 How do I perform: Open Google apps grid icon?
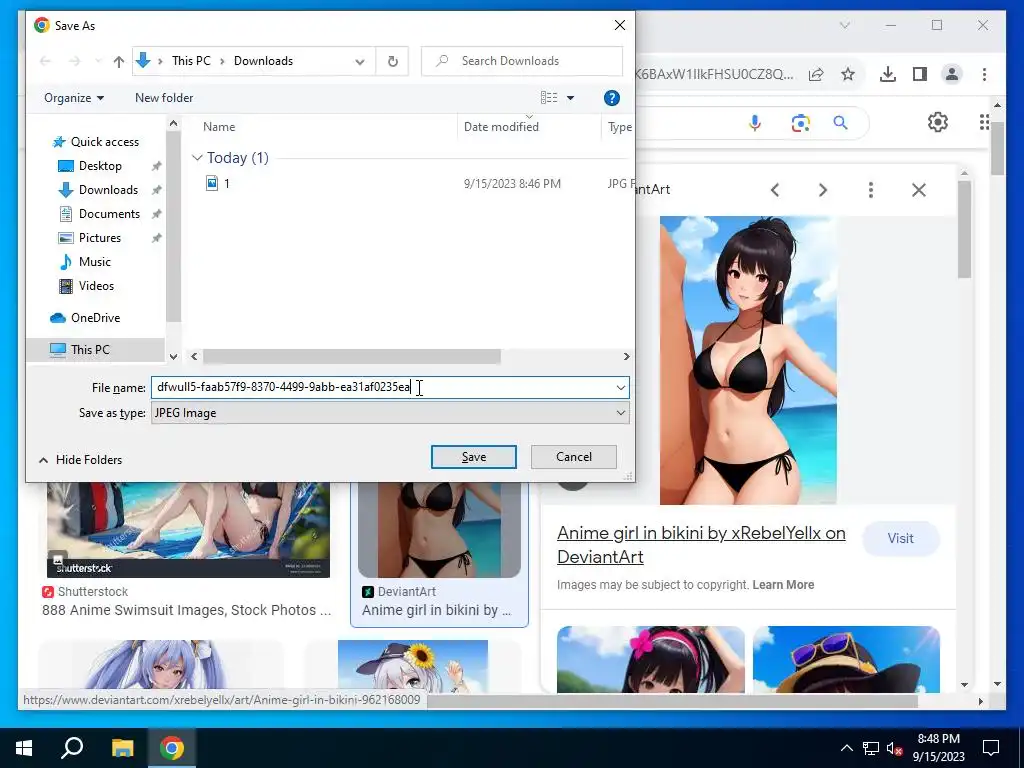(985, 122)
